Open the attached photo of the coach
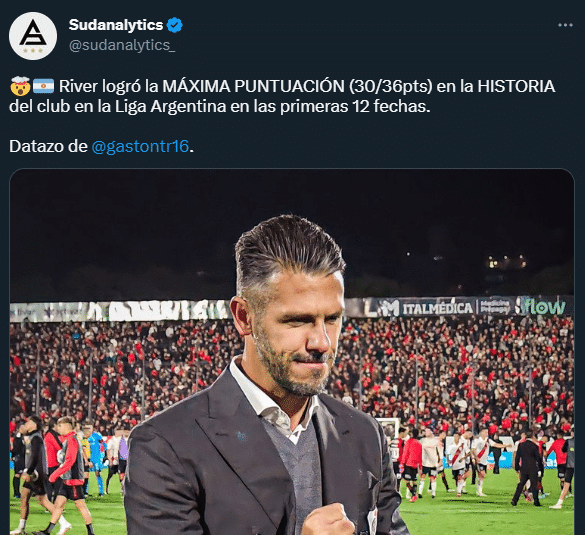Image resolution: width=585 pixels, height=535 pixels. 292,352
